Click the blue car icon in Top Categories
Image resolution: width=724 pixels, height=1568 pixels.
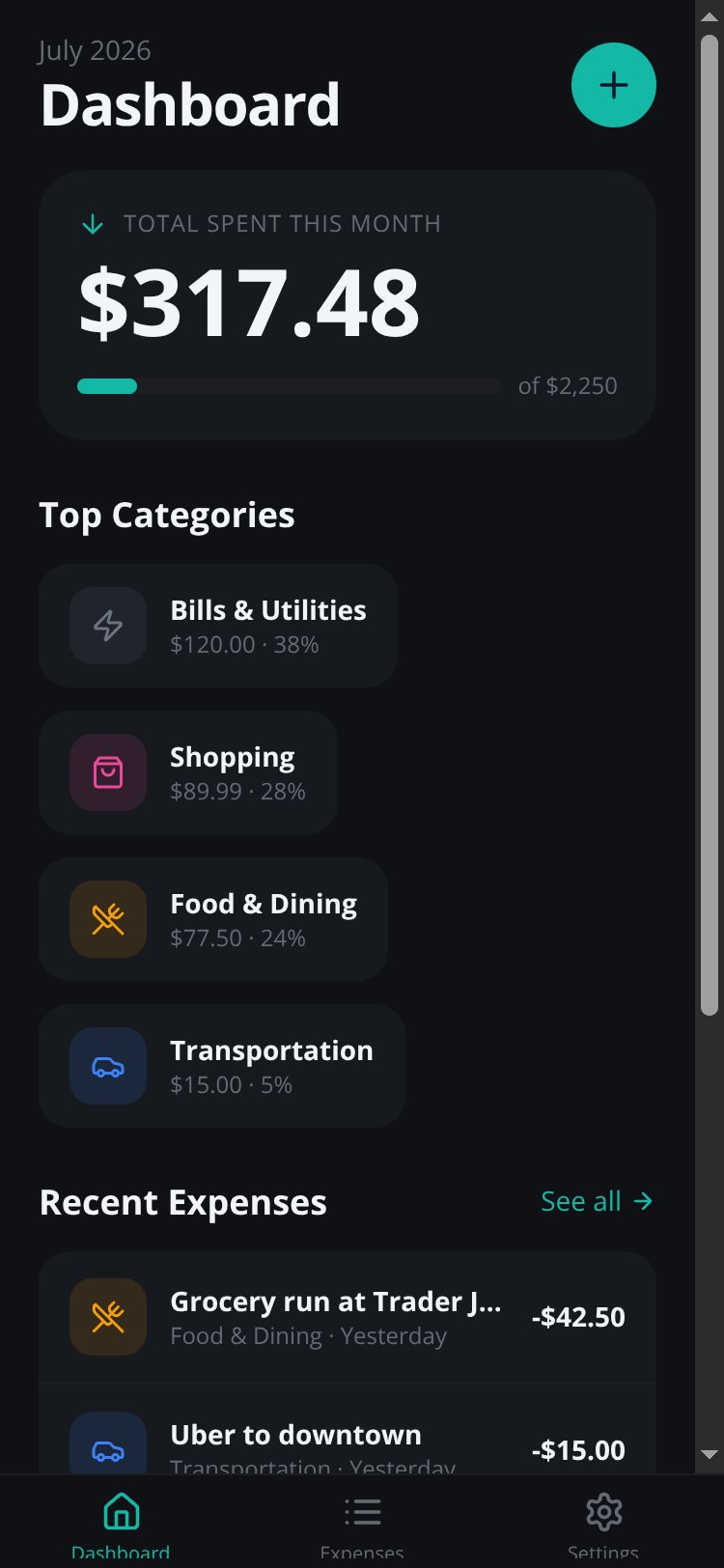pos(108,1066)
